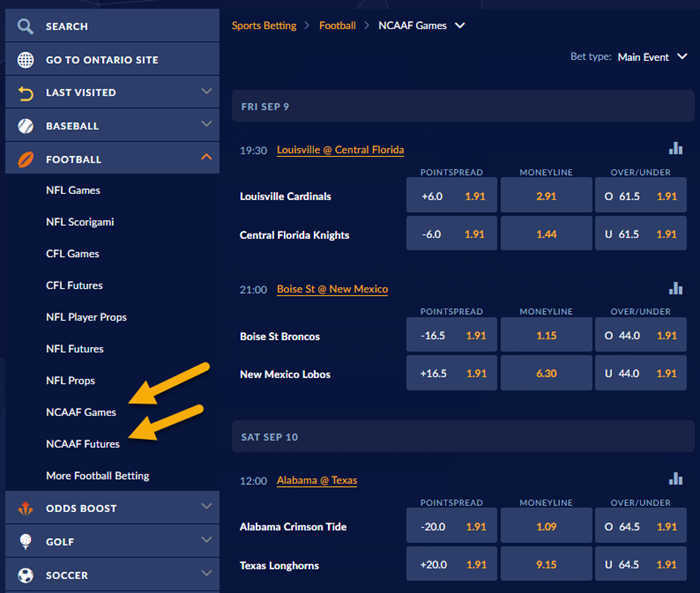Open Boise St @ New Mexico game link
The height and width of the screenshot is (593, 700).
click(332, 289)
